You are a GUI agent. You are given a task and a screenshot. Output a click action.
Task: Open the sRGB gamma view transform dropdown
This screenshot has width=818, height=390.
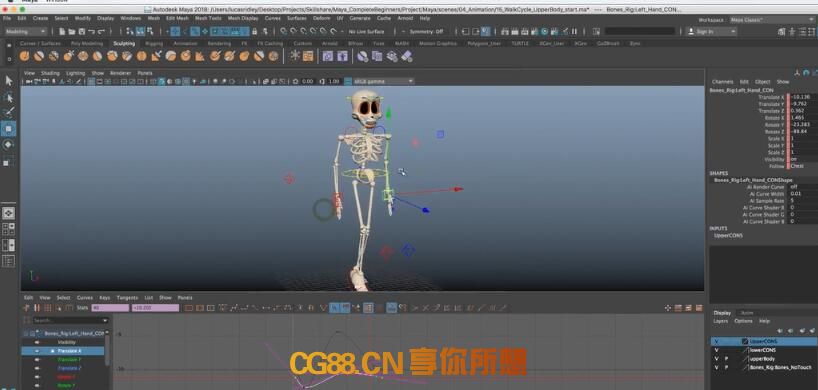pos(383,81)
